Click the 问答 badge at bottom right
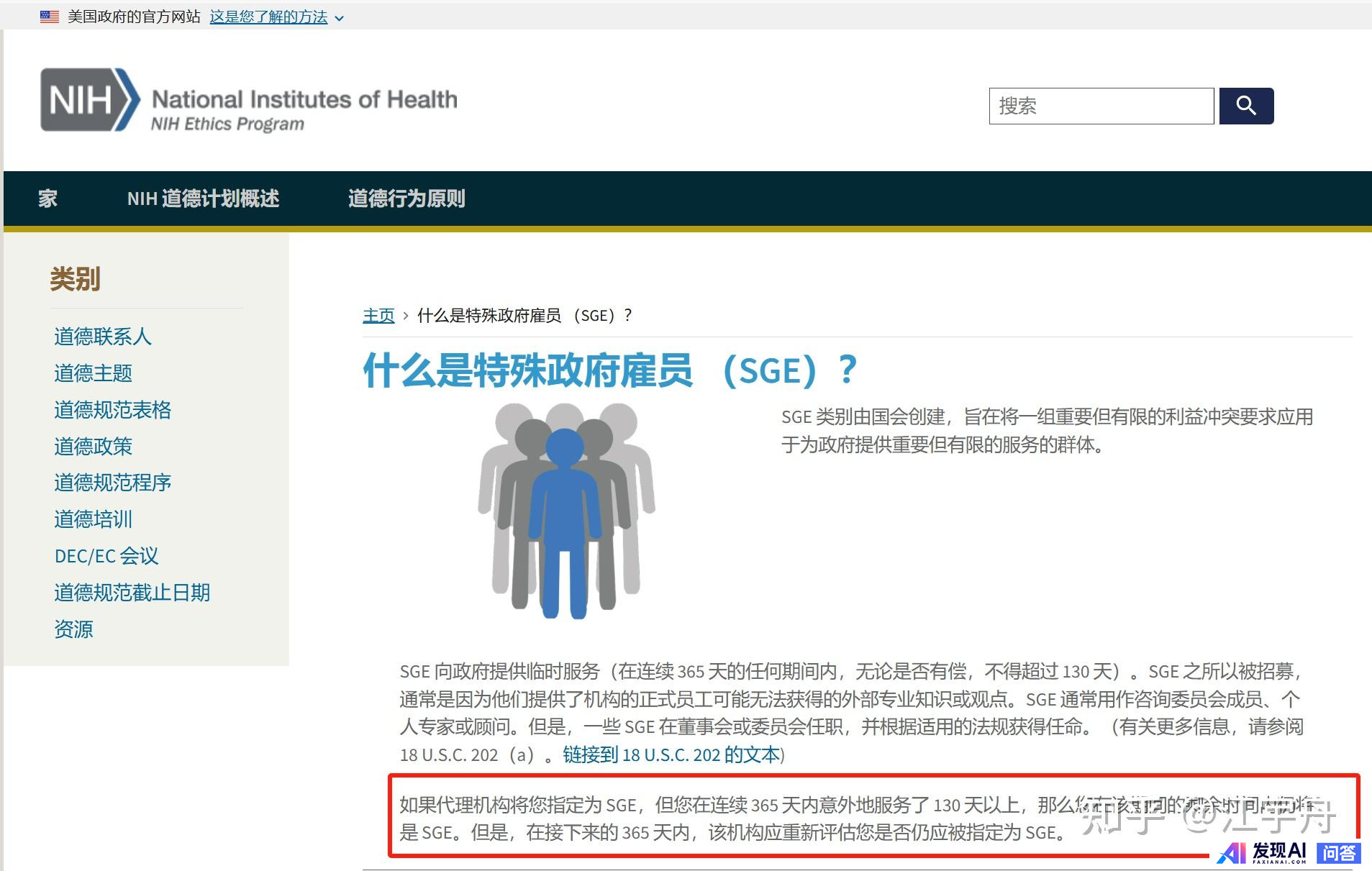The image size is (1372, 871). tap(1338, 853)
